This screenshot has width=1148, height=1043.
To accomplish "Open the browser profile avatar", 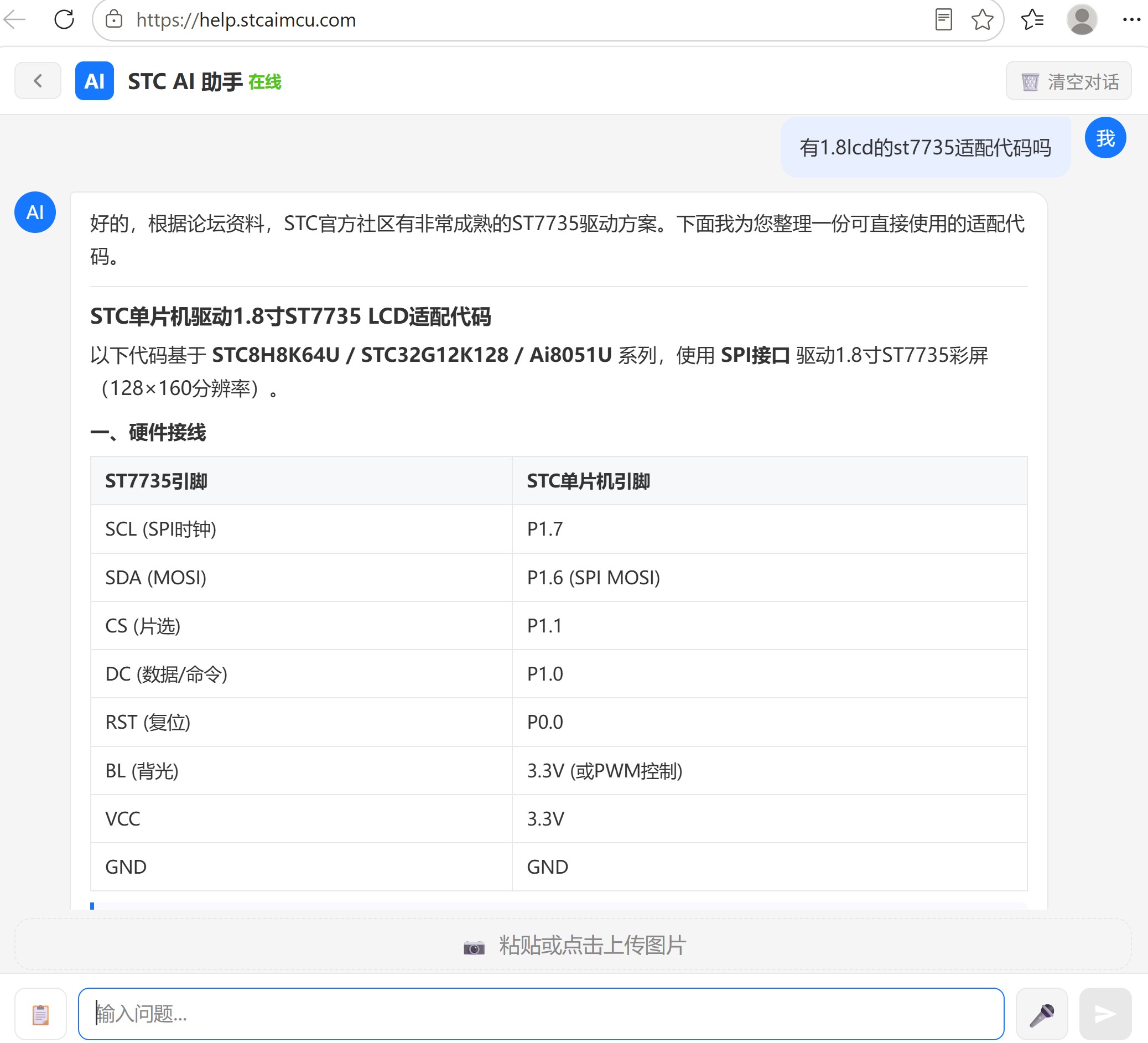I will click(x=1082, y=20).
